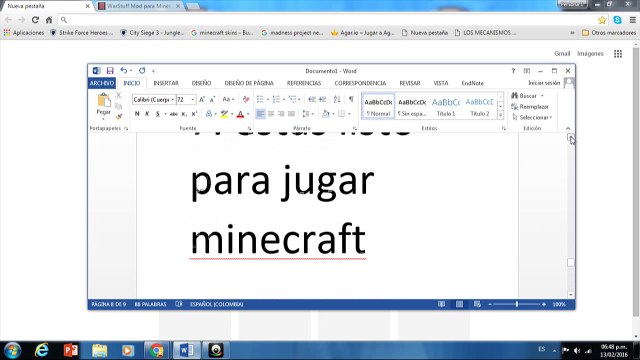The height and width of the screenshot is (360, 640).
Task: Switch to the DISEÑO tab
Action: click(x=201, y=83)
